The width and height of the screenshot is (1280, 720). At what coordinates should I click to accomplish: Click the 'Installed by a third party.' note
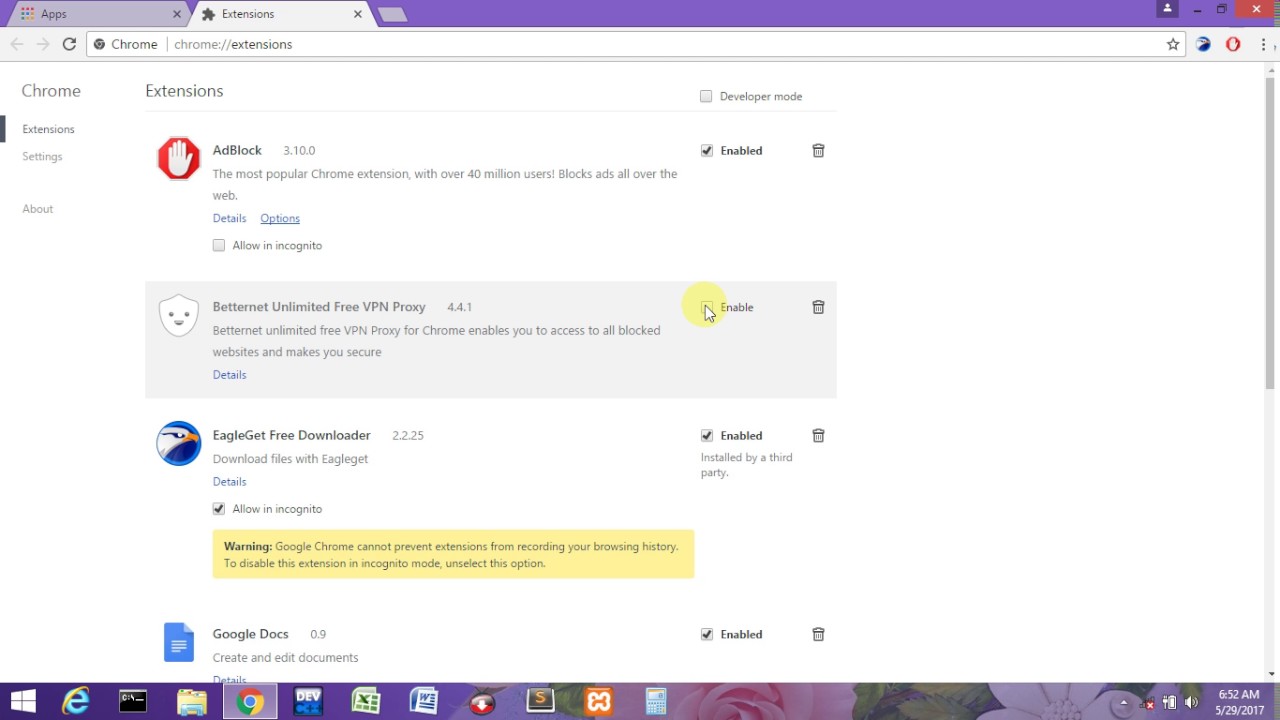(x=746, y=465)
